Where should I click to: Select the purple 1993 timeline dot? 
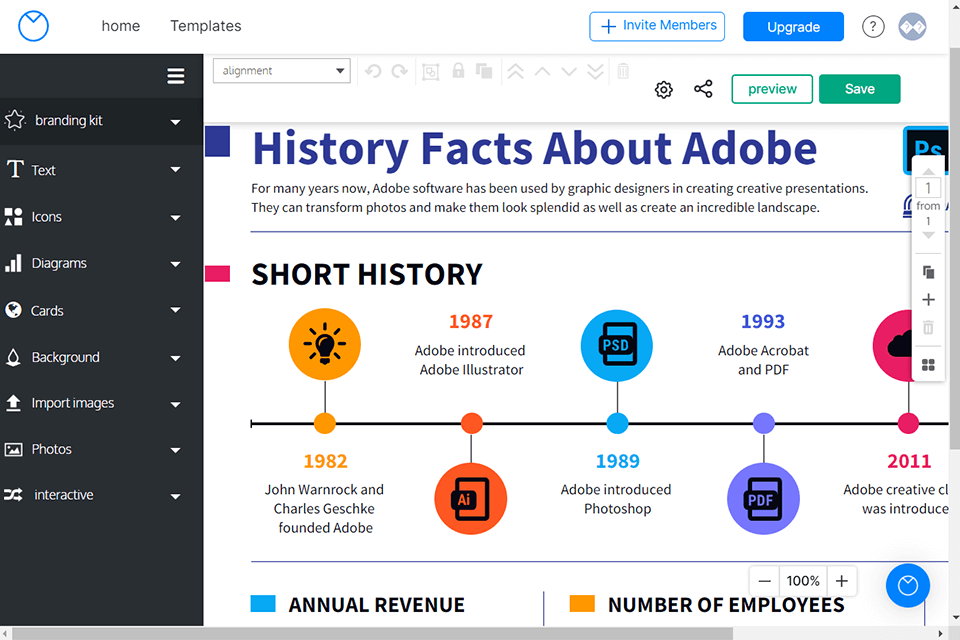[763, 423]
